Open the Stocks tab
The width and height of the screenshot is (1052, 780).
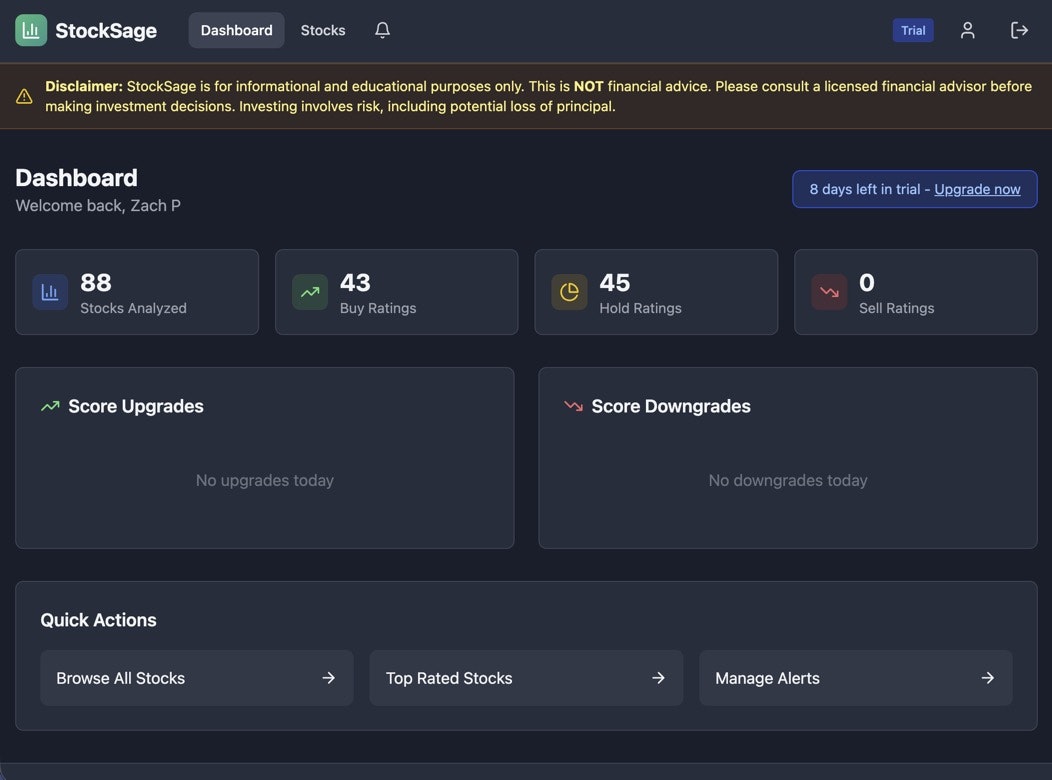(x=323, y=30)
